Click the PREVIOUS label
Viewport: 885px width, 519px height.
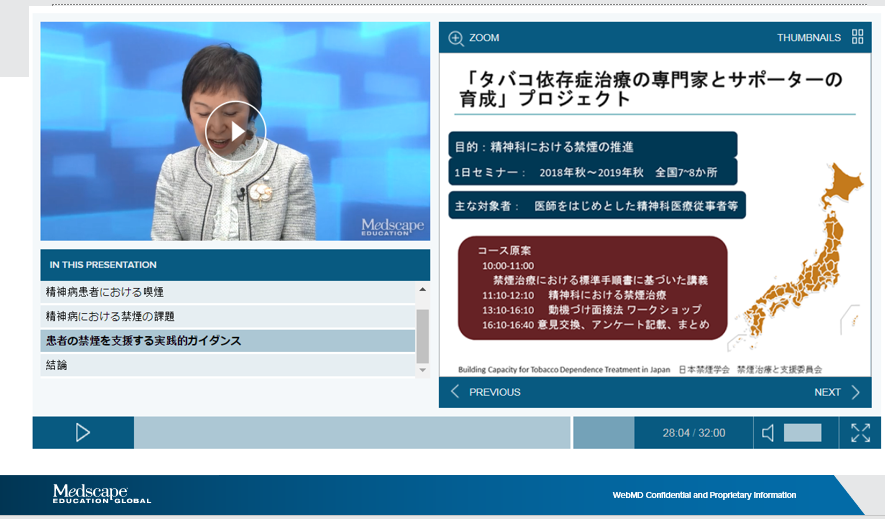pyautogui.click(x=495, y=392)
